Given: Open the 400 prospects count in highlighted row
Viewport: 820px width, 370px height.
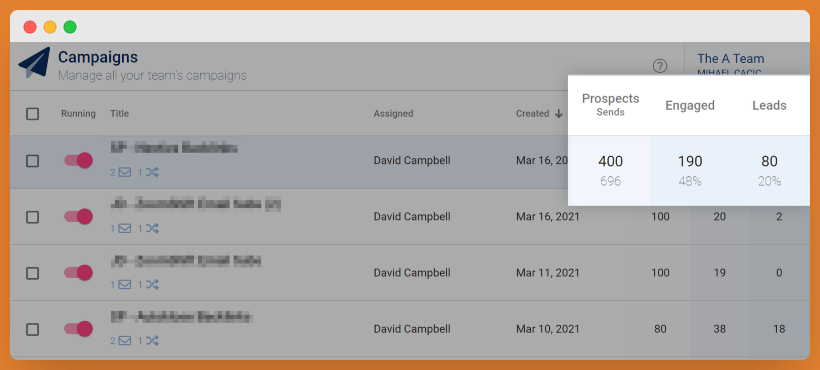Looking at the screenshot, I should [x=610, y=161].
